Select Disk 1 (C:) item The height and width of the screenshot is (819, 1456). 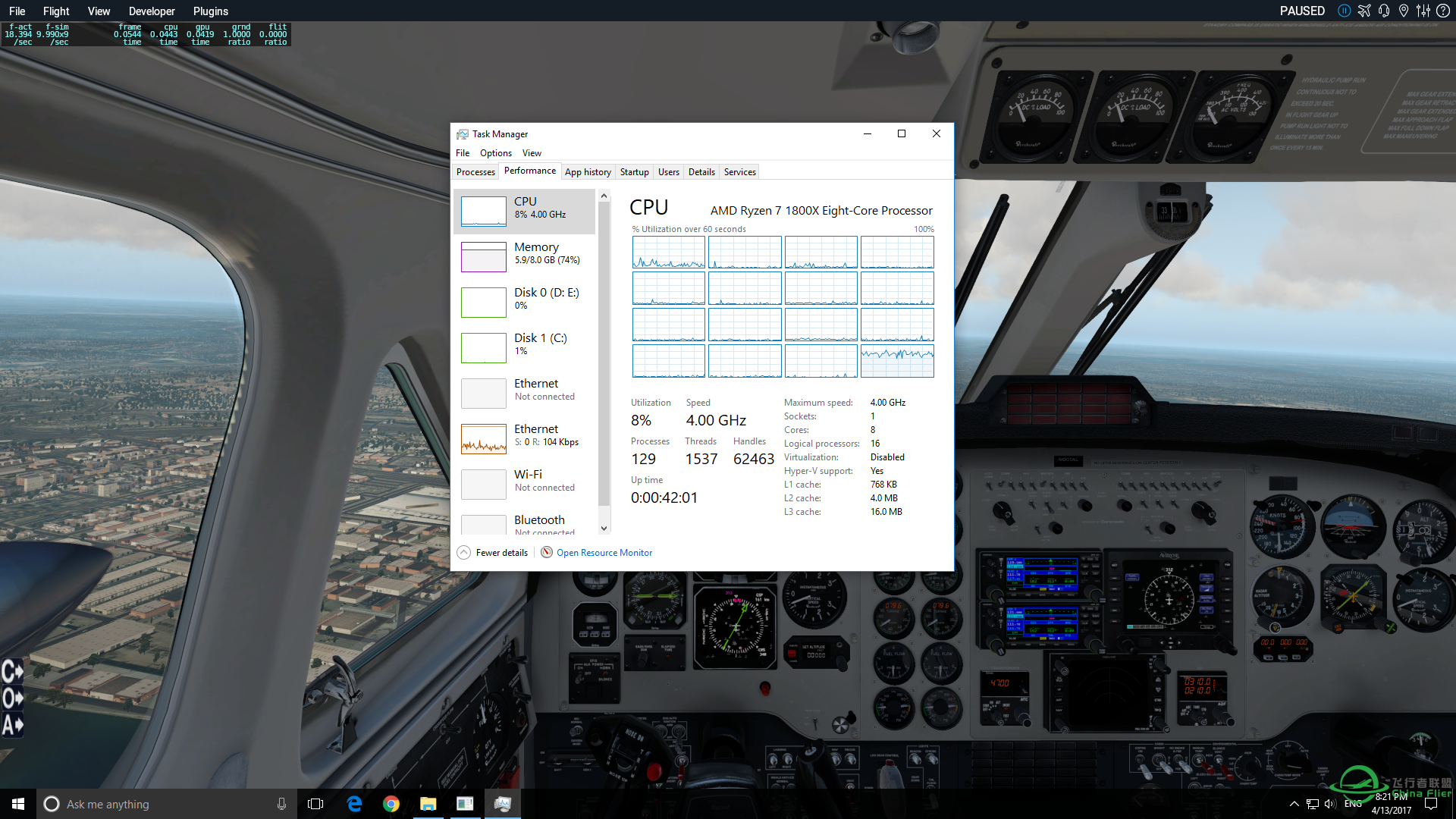tap(525, 347)
